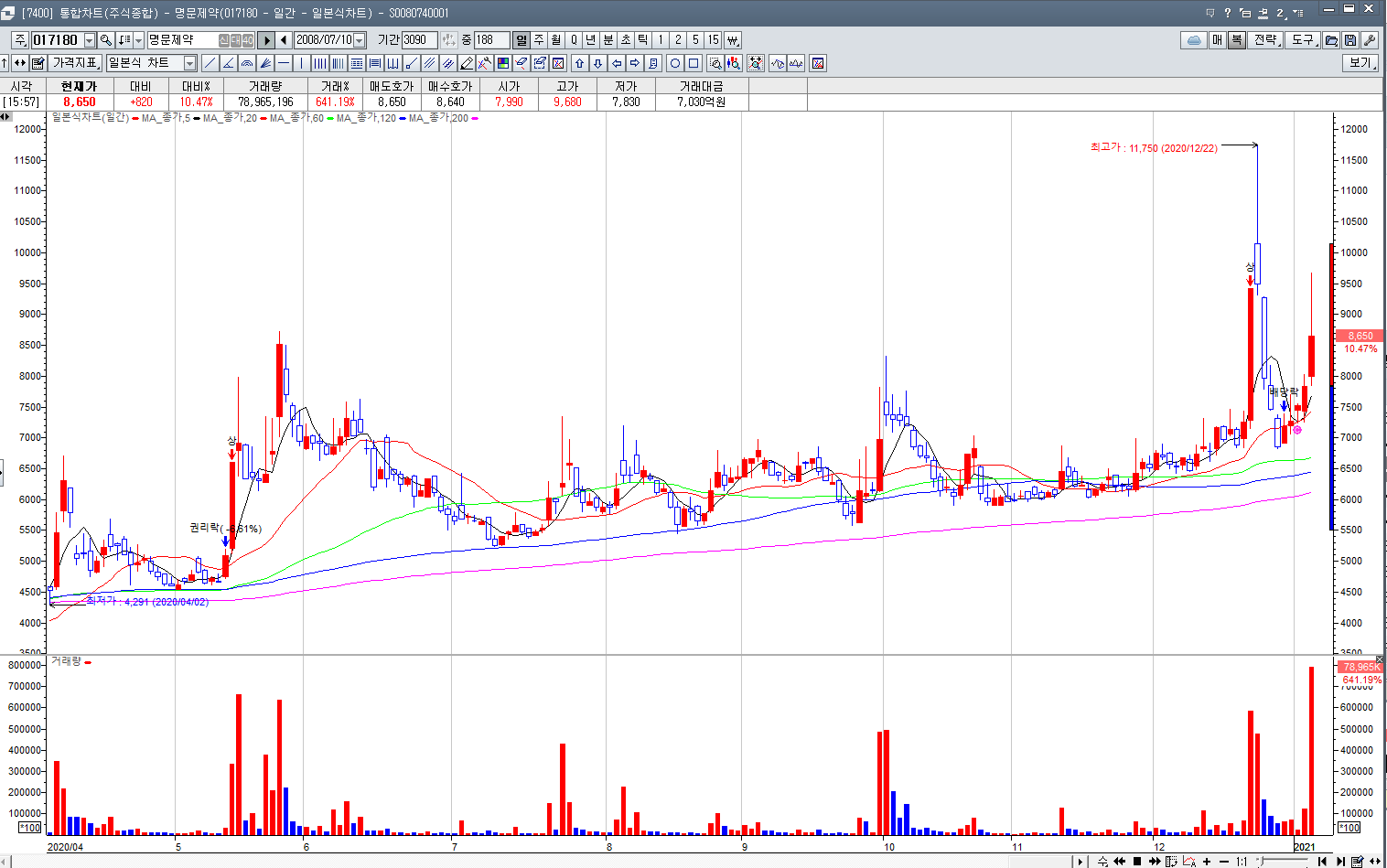Toggle daily period button 일

(x=521, y=40)
